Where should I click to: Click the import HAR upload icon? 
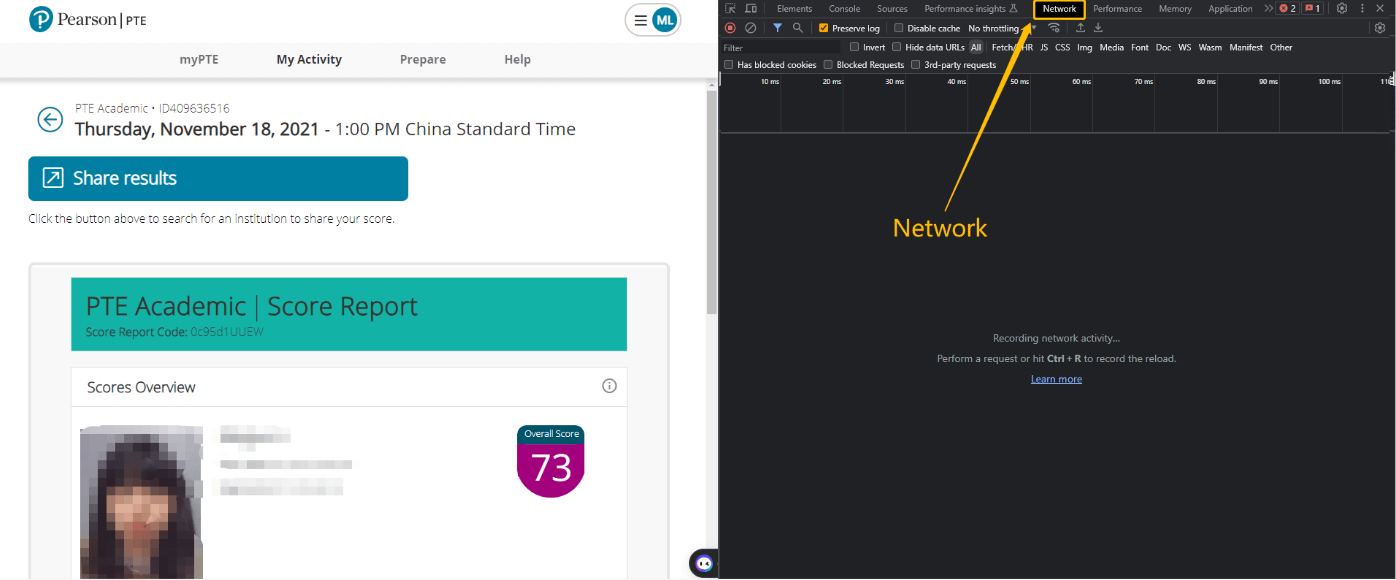coord(1080,28)
